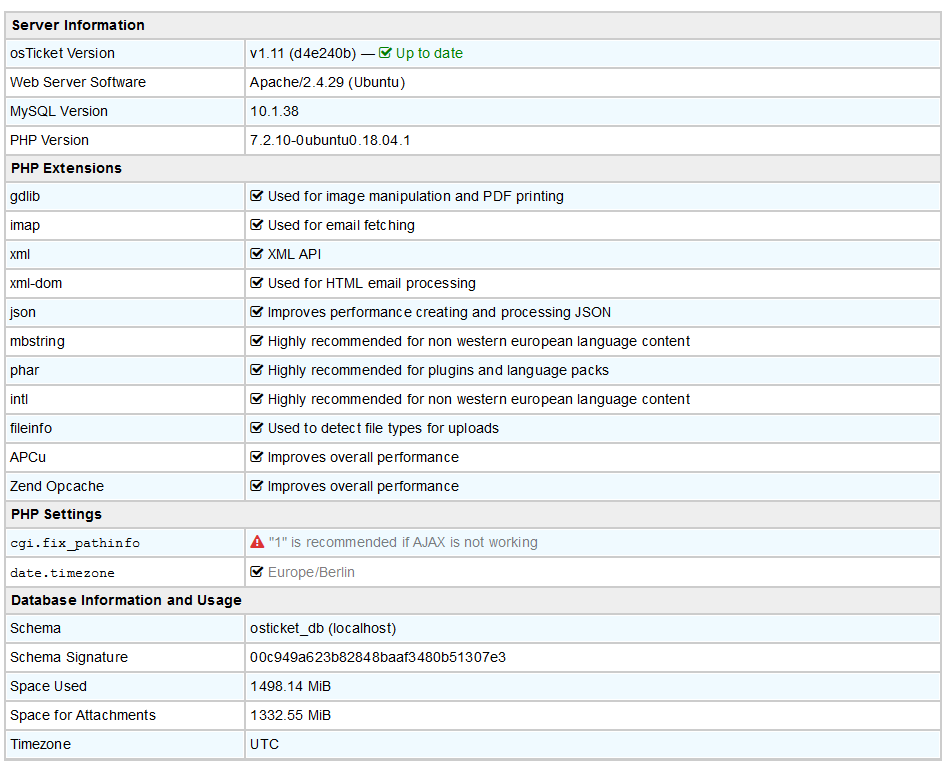Click the APCu performance check mark
Screen dimensions: 949x769
(257, 458)
